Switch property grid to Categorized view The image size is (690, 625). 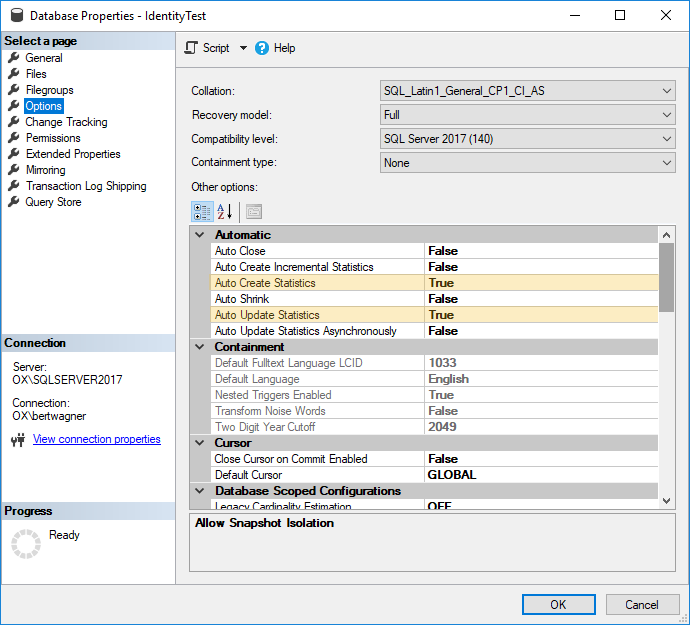(202, 212)
